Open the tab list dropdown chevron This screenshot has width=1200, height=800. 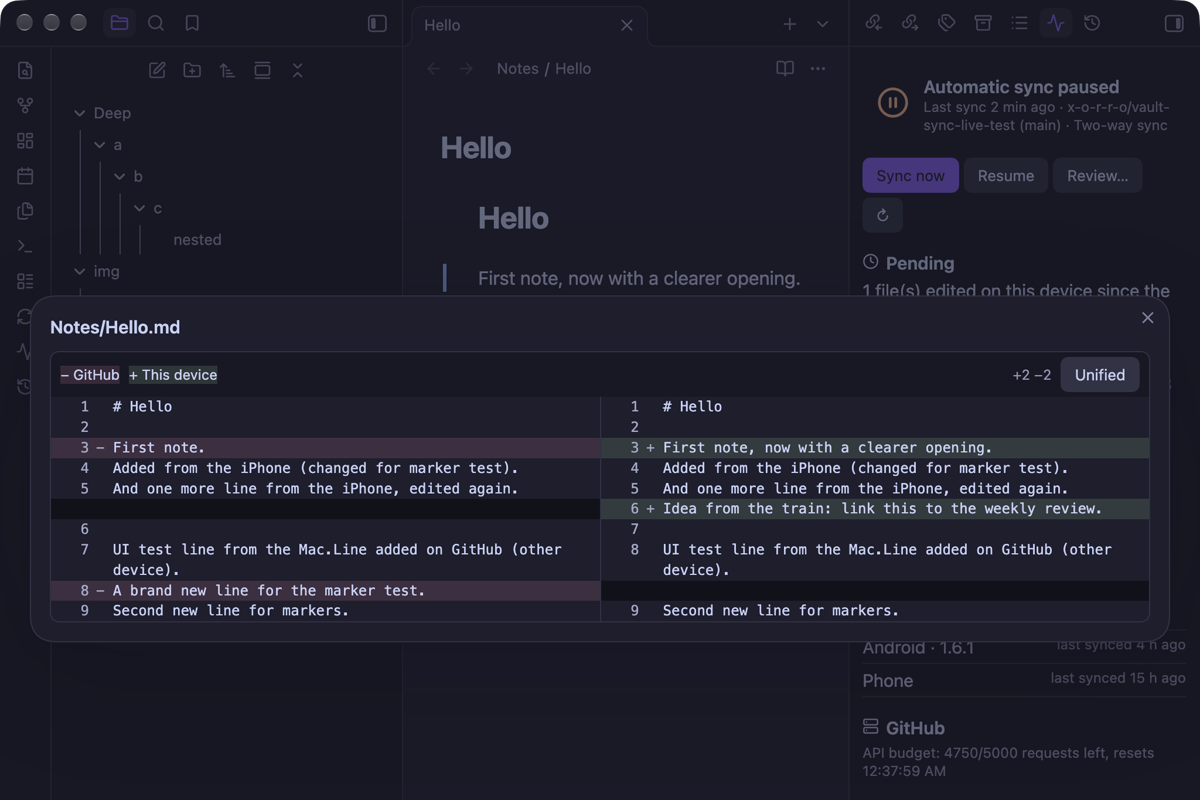pyautogui.click(x=822, y=24)
